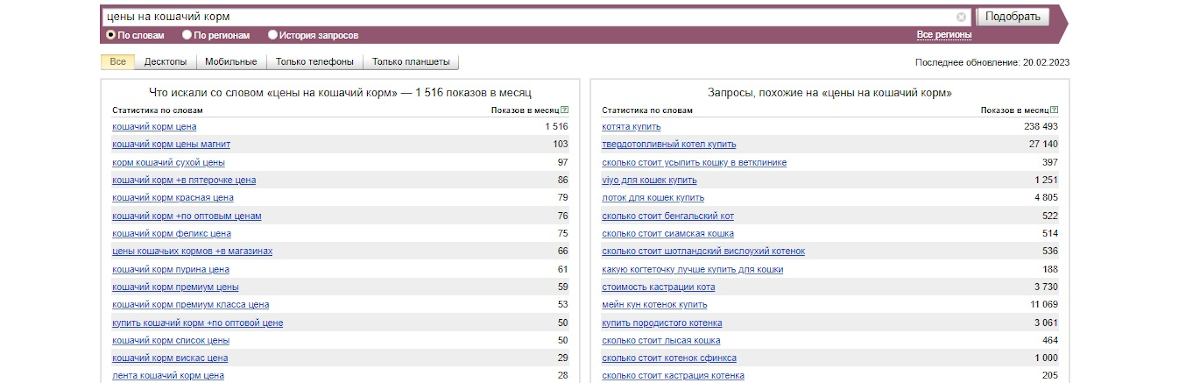The image size is (1200, 383).
Task: Open 'сколько стоит сиамская кошка' link
Action: 667,233
